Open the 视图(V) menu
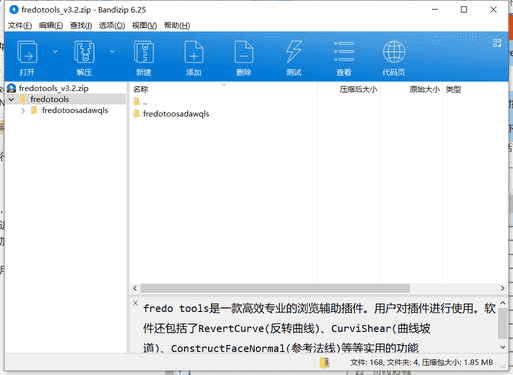The height and width of the screenshot is (375, 513). (144, 25)
